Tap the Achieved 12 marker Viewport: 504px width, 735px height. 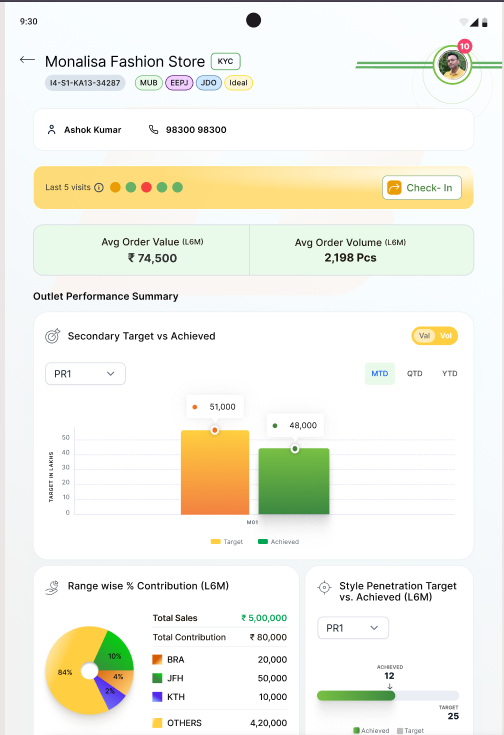pyautogui.click(x=390, y=676)
